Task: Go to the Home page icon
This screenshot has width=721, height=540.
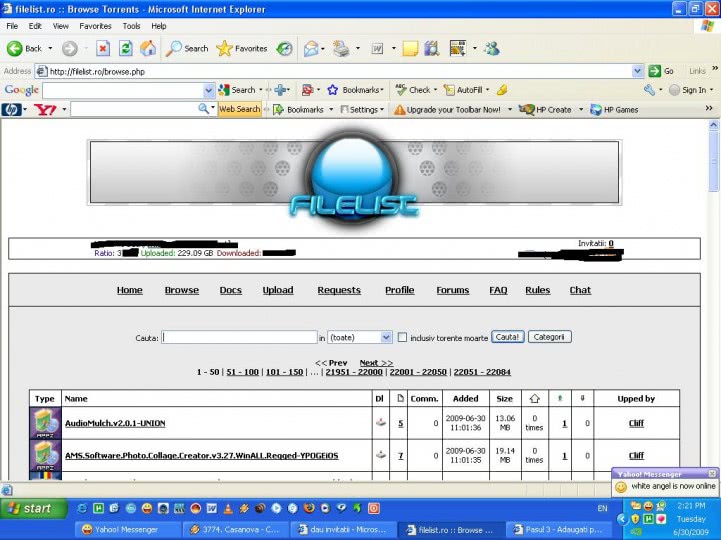Action: click(148, 48)
